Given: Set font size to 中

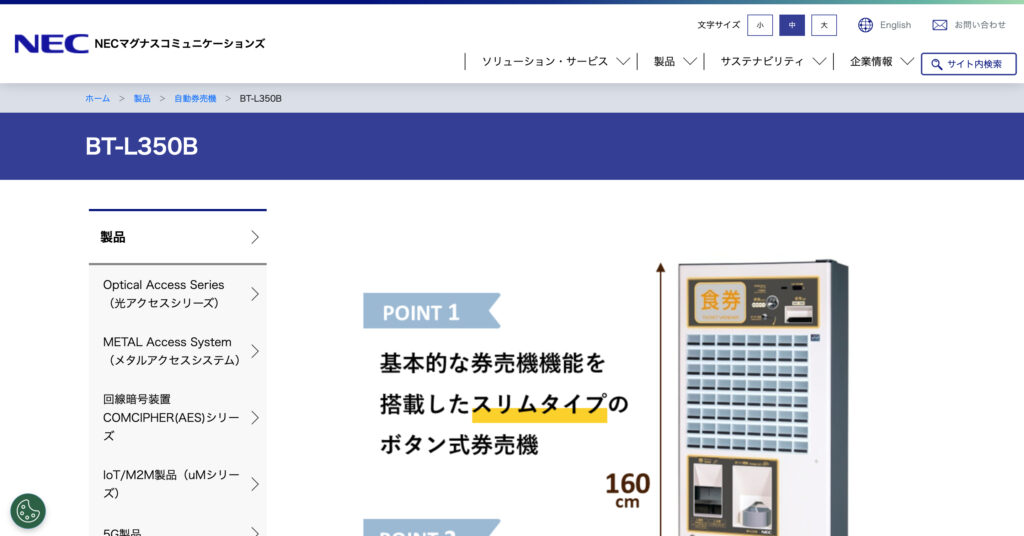Looking at the screenshot, I should 792,25.
